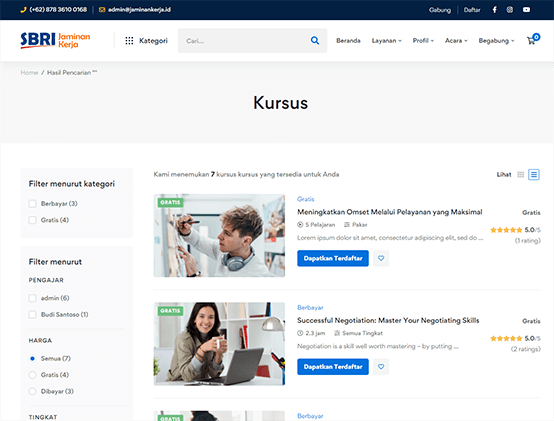
Task: Expand the Profil dropdown menu
Action: (x=423, y=41)
